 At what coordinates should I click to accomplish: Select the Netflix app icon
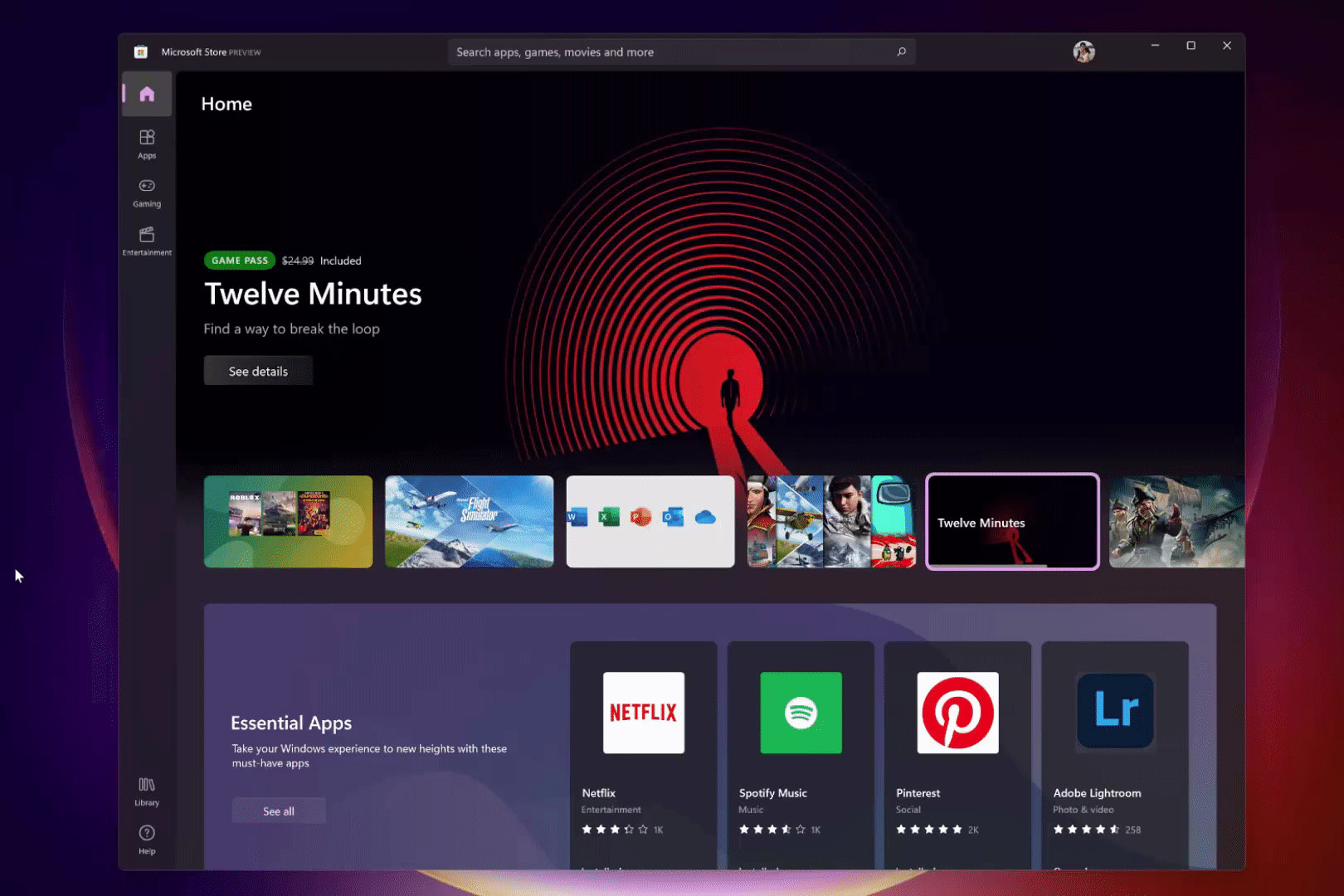(x=643, y=713)
